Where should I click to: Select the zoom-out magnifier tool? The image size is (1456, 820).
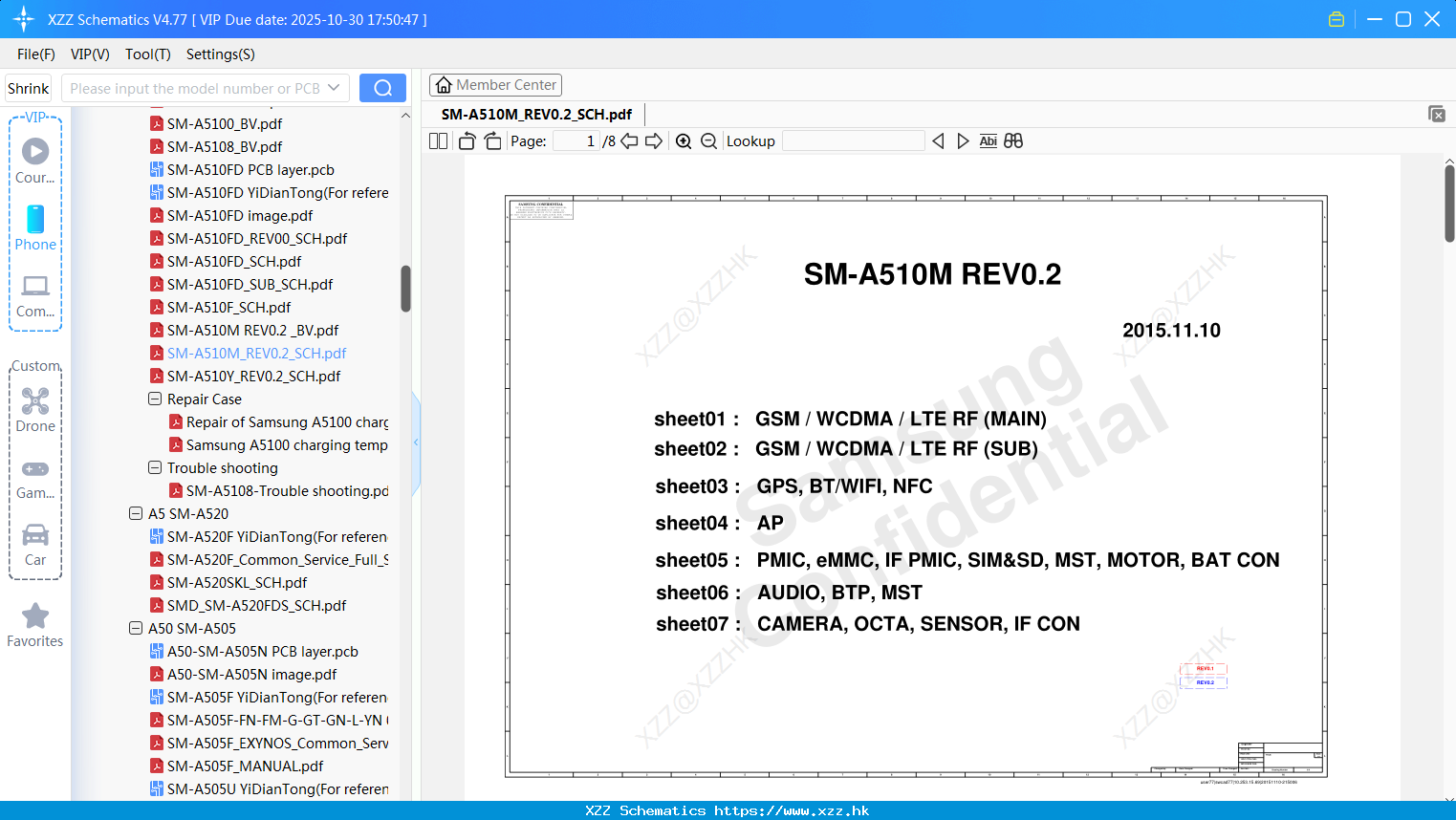point(708,140)
